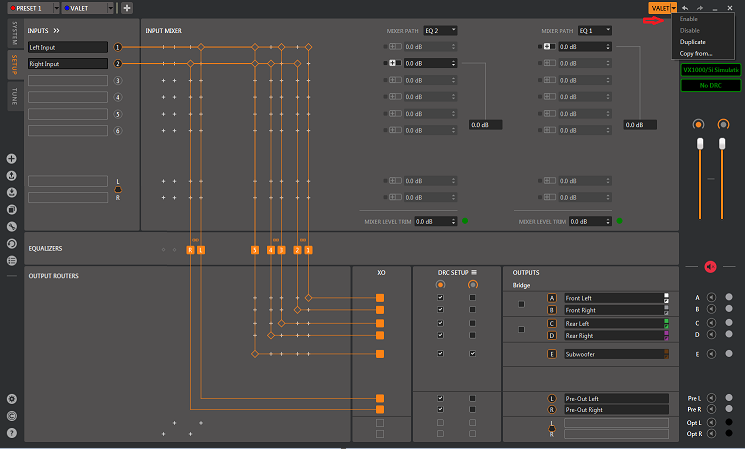Click input channel 1 circle node
745x449 pixels.
point(118,47)
